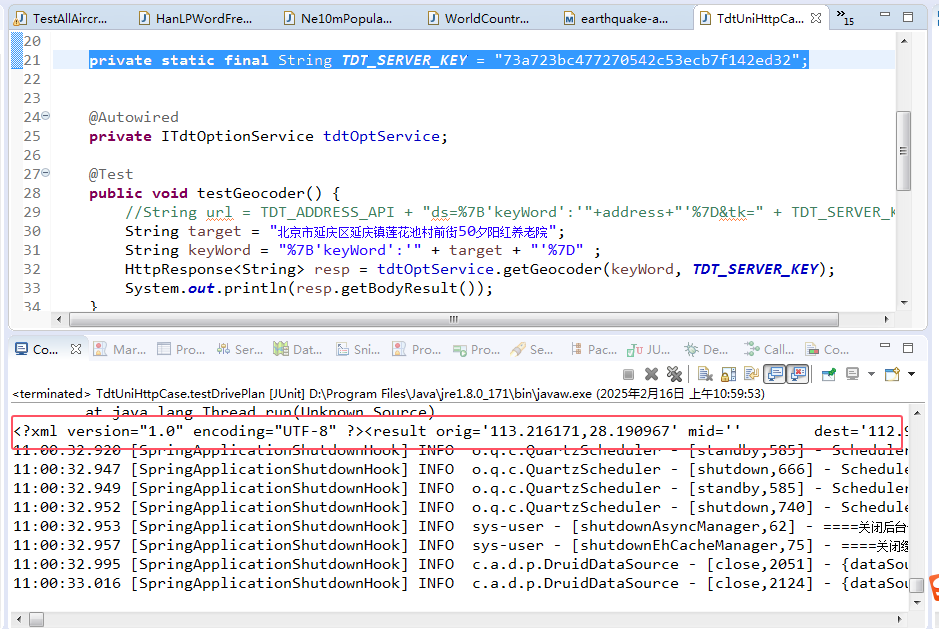Pin the console with the pin icon
This screenshot has width=939, height=629.
[x=829, y=374]
